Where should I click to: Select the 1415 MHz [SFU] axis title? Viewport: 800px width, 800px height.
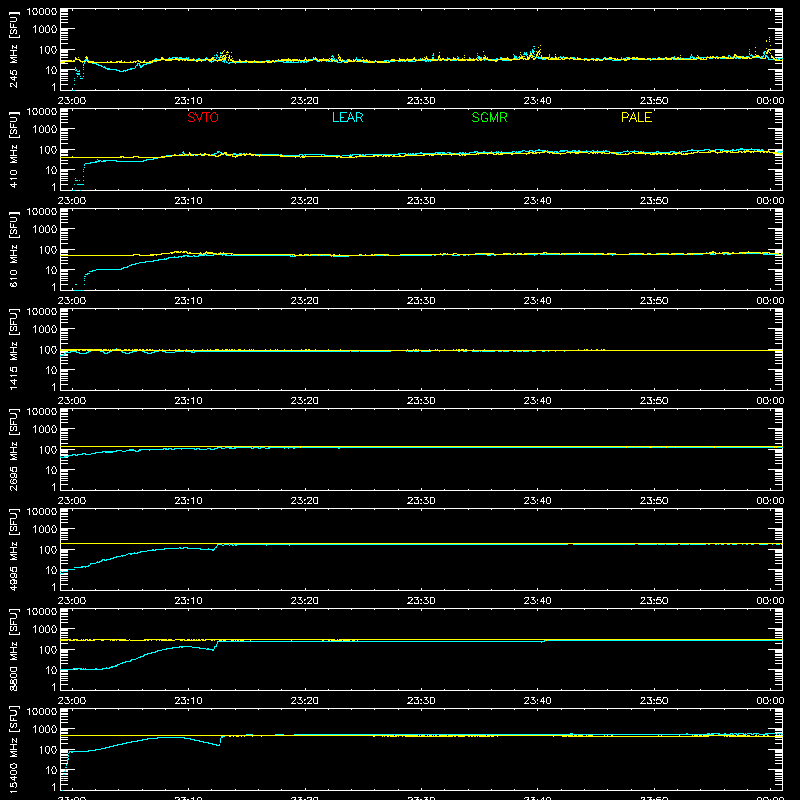(x=13, y=349)
